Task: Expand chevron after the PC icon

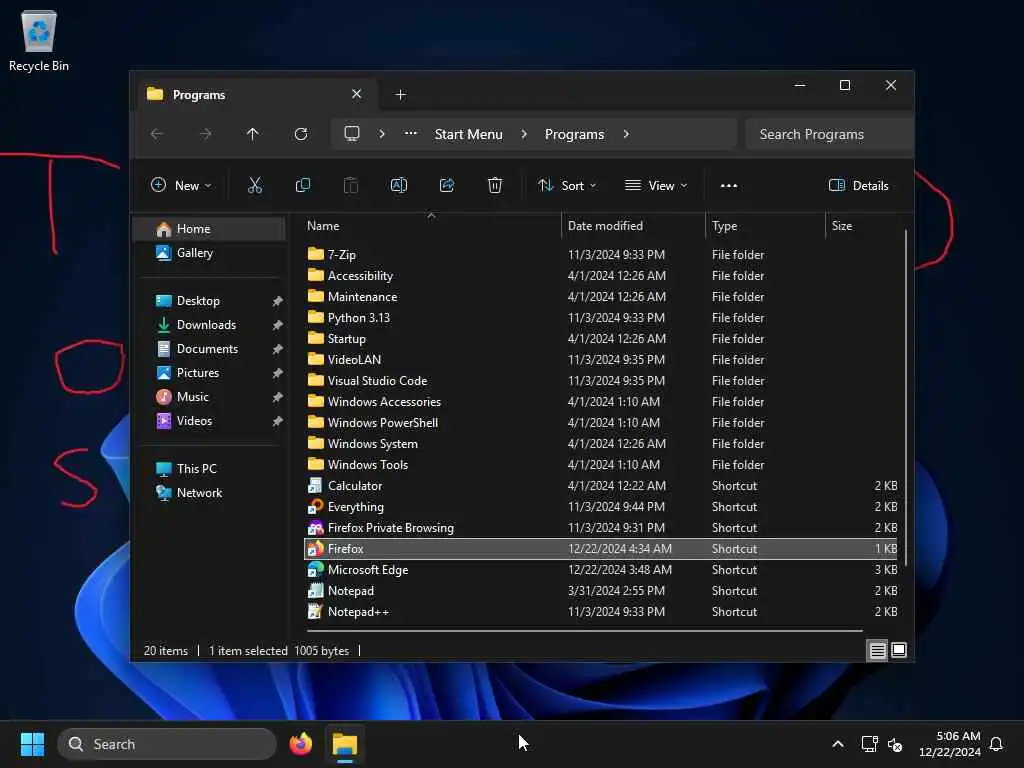Action: pyautogui.click(x=381, y=134)
